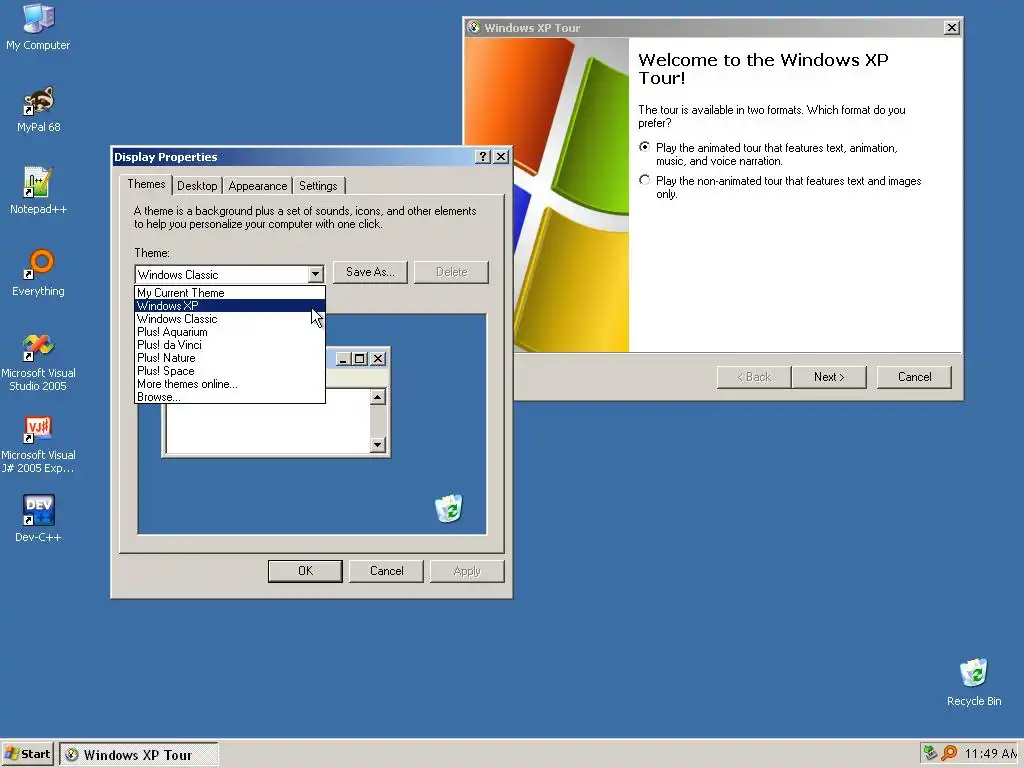
Task: Click Apply in Display Properties
Action: 467,571
